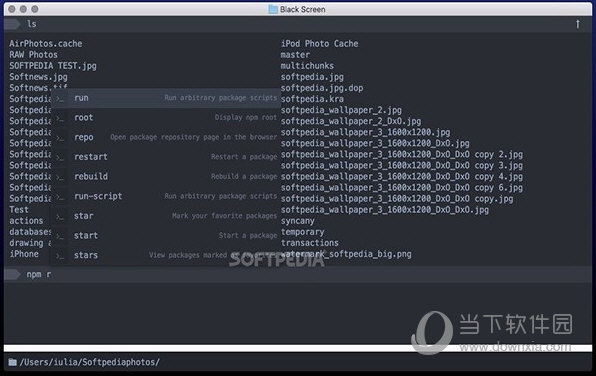596x376 pixels.
Task: Click the terminal icon beside "root"
Action: [x=60, y=119]
